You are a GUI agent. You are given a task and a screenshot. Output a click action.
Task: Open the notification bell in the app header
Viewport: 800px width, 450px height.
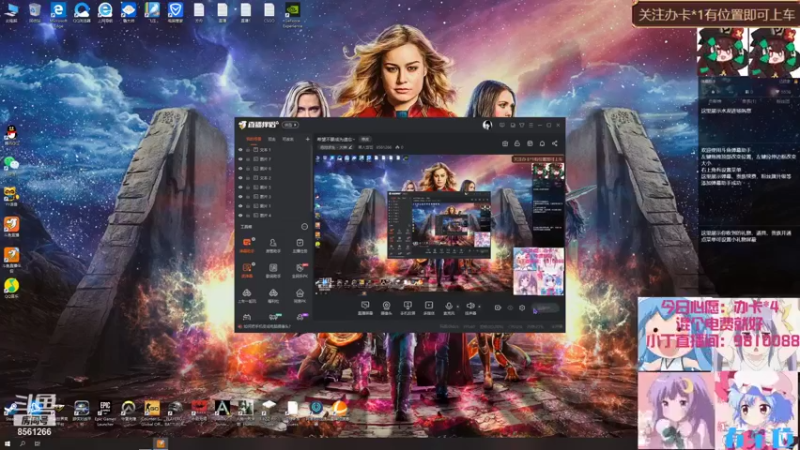542,143
